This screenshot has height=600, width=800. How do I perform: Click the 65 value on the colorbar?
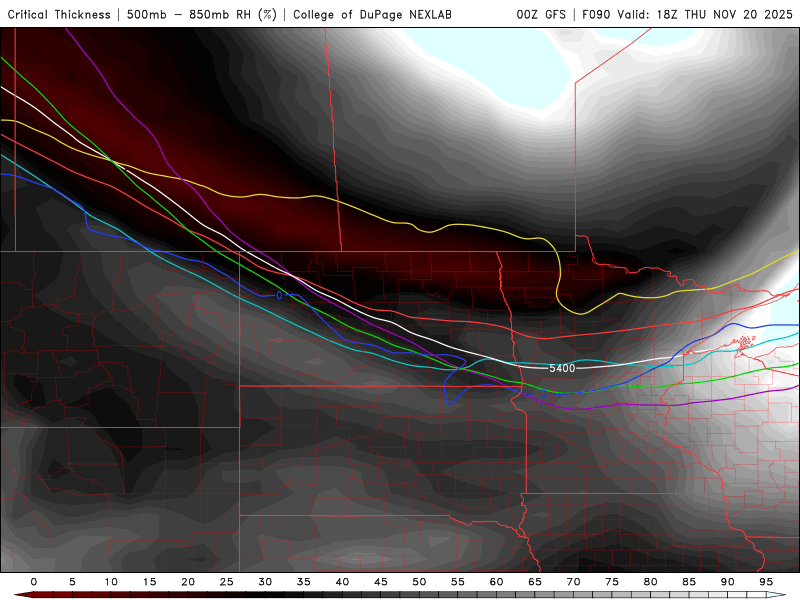(535, 582)
